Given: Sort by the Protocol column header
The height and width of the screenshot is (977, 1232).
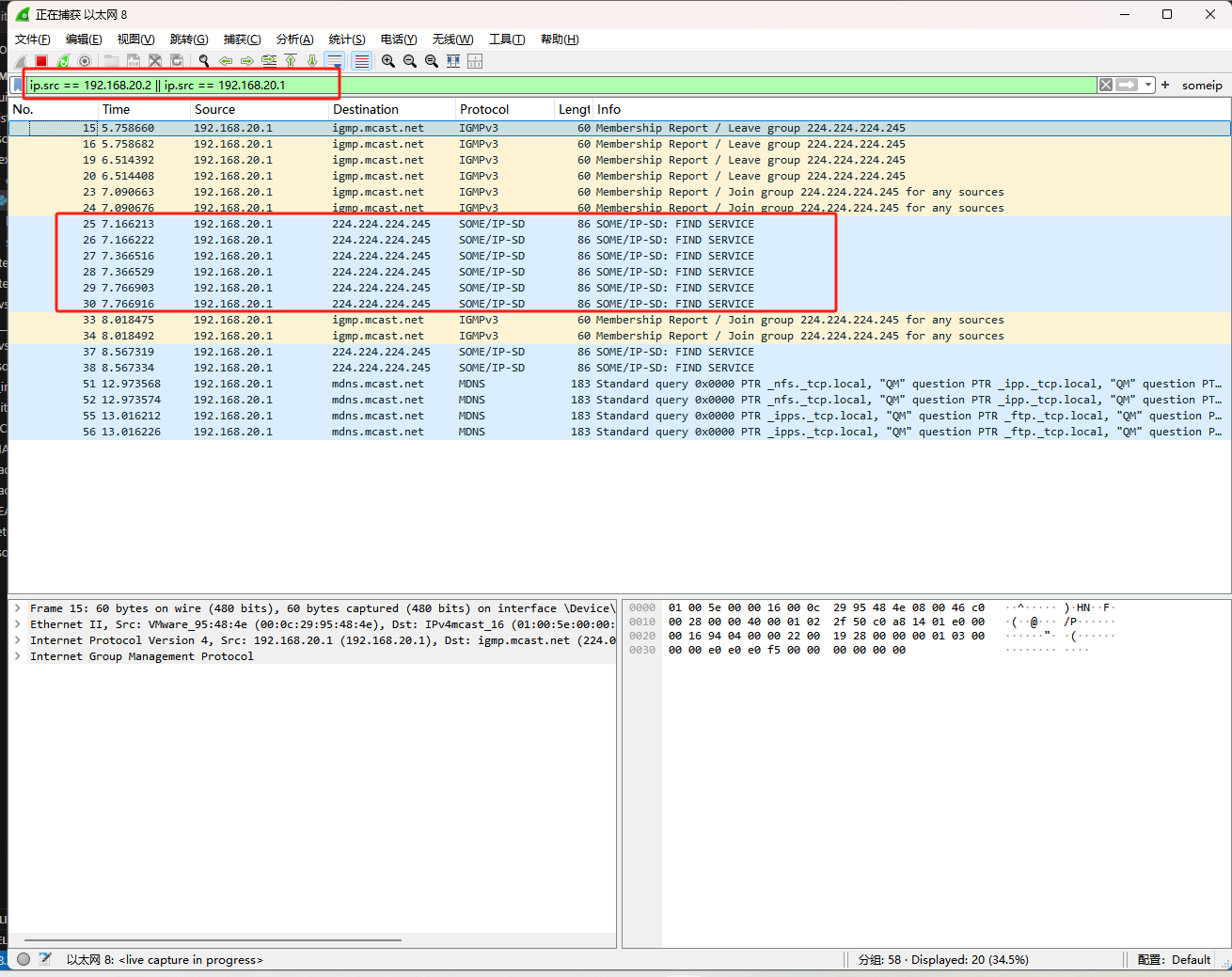Looking at the screenshot, I should (505, 109).
